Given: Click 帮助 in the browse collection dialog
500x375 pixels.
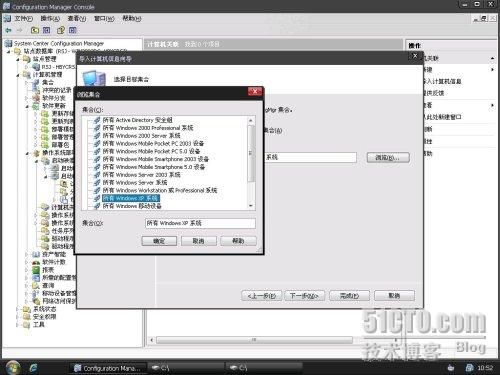Looking at the screenshot, I should click(238, 241).
